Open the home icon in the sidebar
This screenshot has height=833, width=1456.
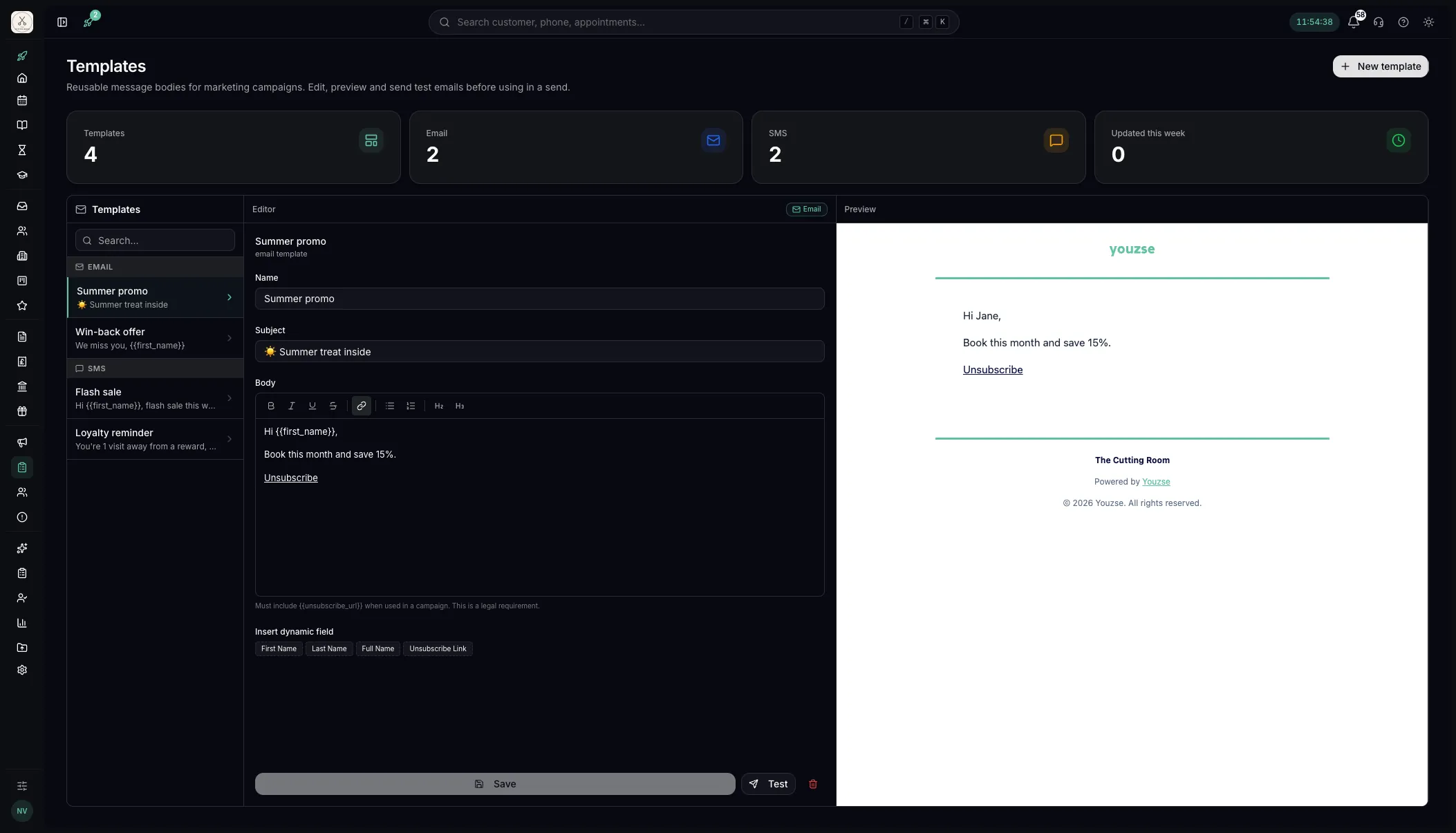(x=22, y=78)
